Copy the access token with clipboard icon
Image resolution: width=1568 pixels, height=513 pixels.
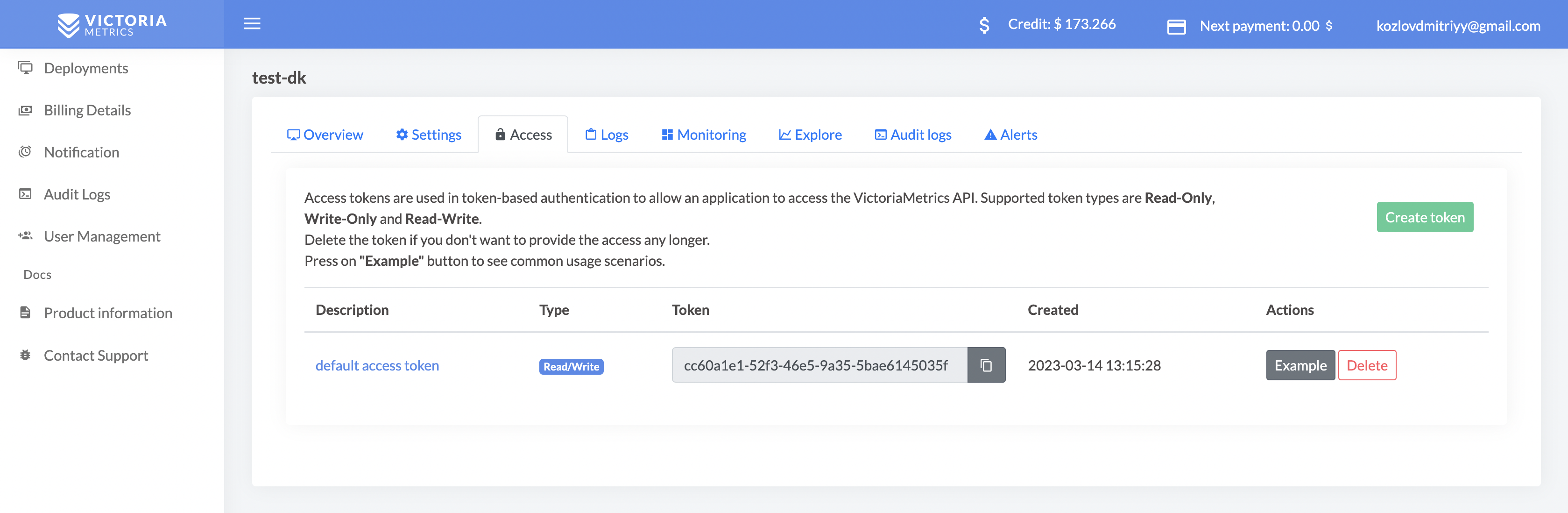tap(986, 365)
